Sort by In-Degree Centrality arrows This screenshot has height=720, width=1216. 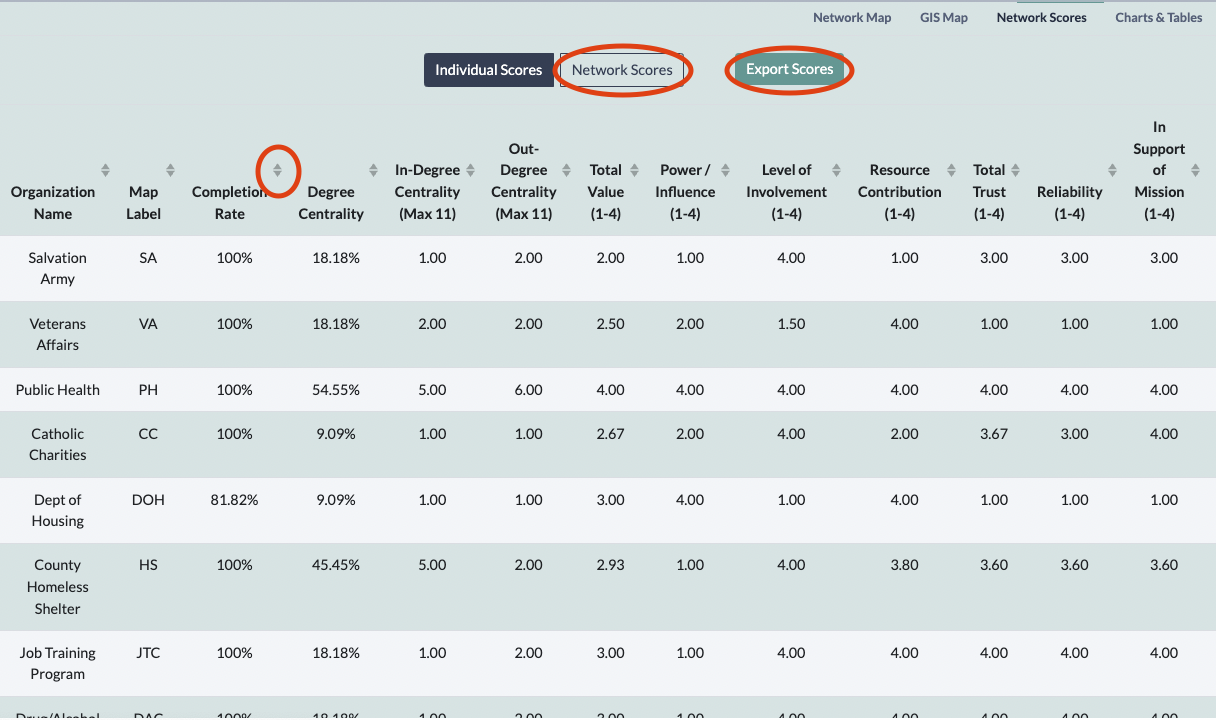(470, 170)
